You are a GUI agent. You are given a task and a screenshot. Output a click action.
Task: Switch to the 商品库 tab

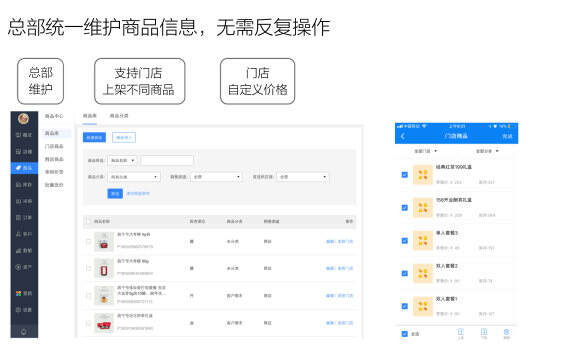click(89, 116)
